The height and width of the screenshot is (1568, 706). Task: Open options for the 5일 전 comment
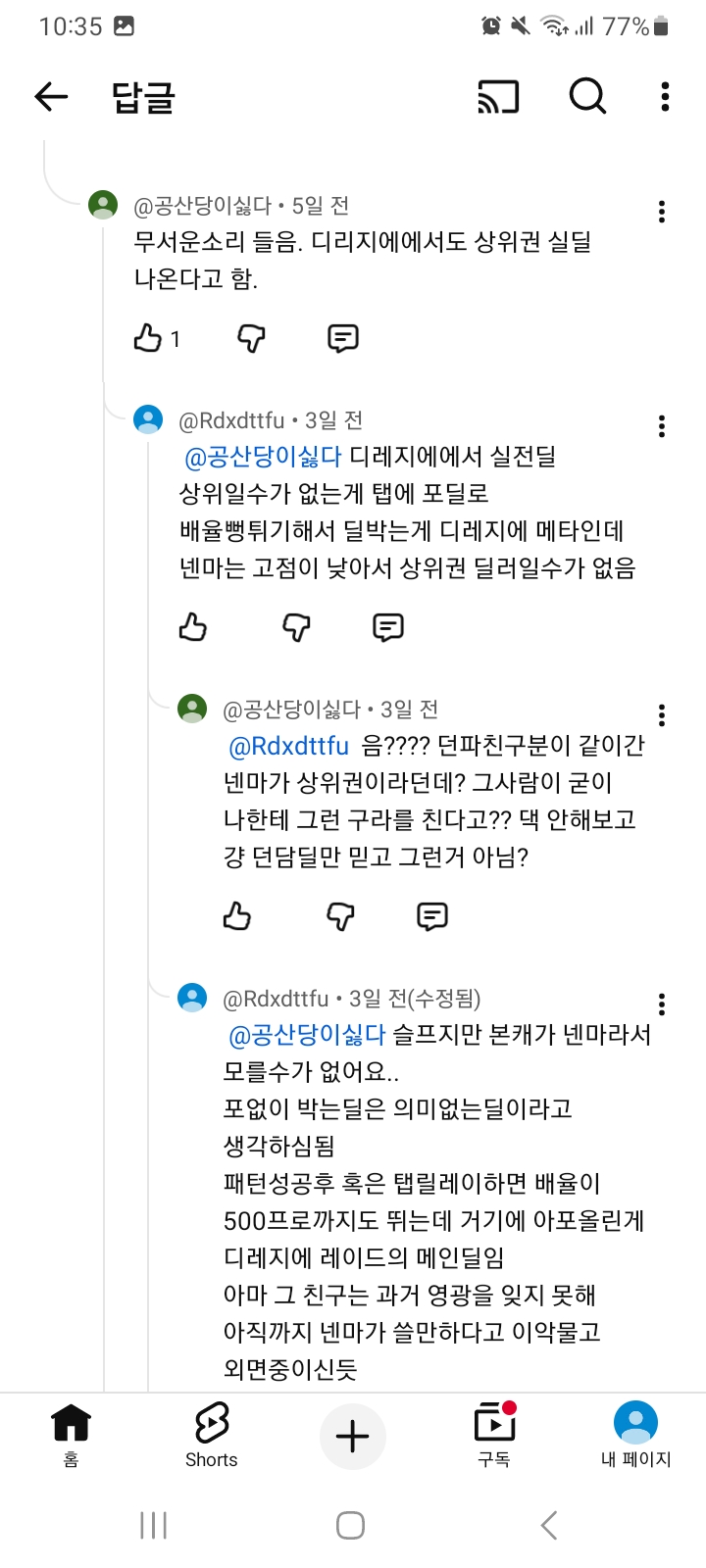(x=662, y=212)
